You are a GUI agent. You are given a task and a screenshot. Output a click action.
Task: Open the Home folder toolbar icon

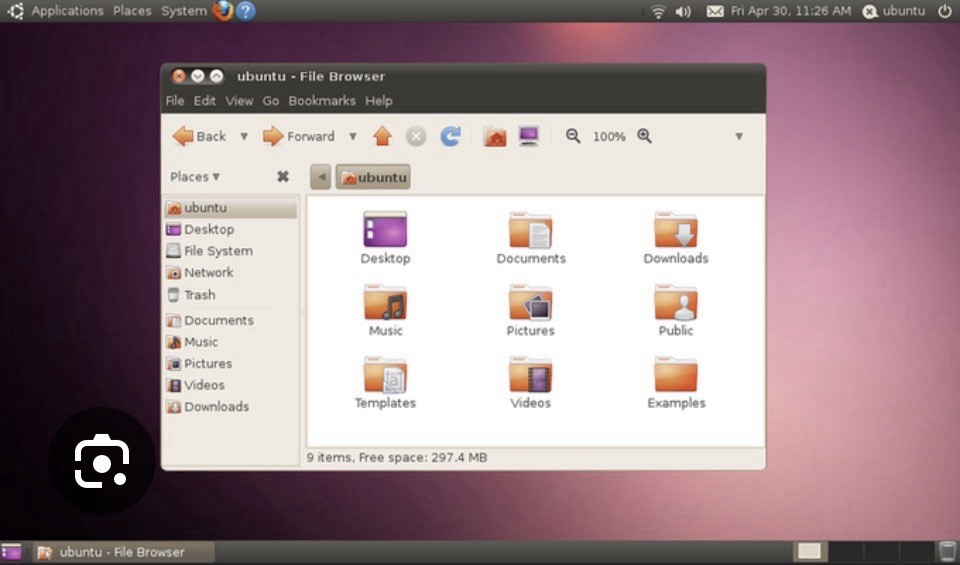pyautogui.click(x=495, y=136)
